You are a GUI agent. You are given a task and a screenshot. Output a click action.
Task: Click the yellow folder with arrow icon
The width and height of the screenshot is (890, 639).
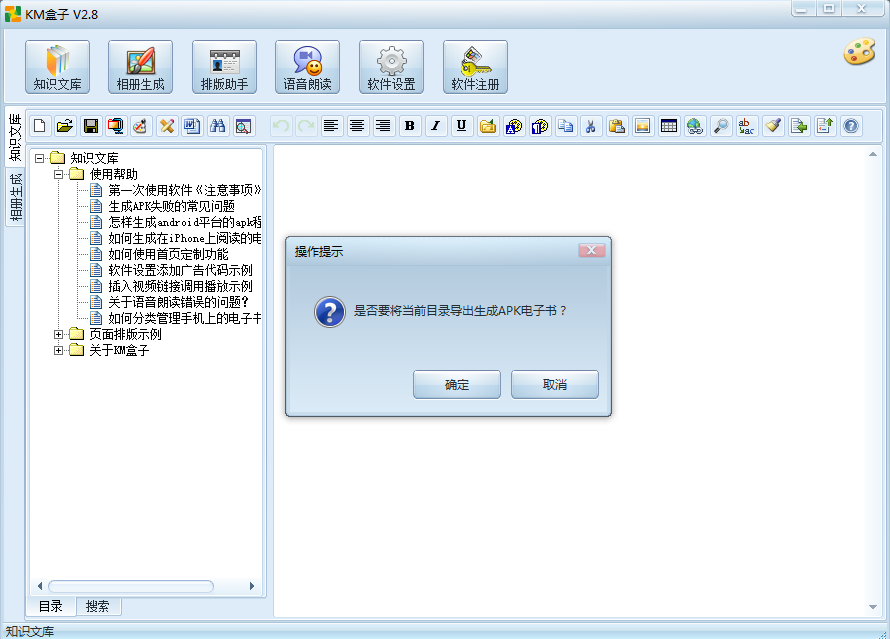[488, 126]
